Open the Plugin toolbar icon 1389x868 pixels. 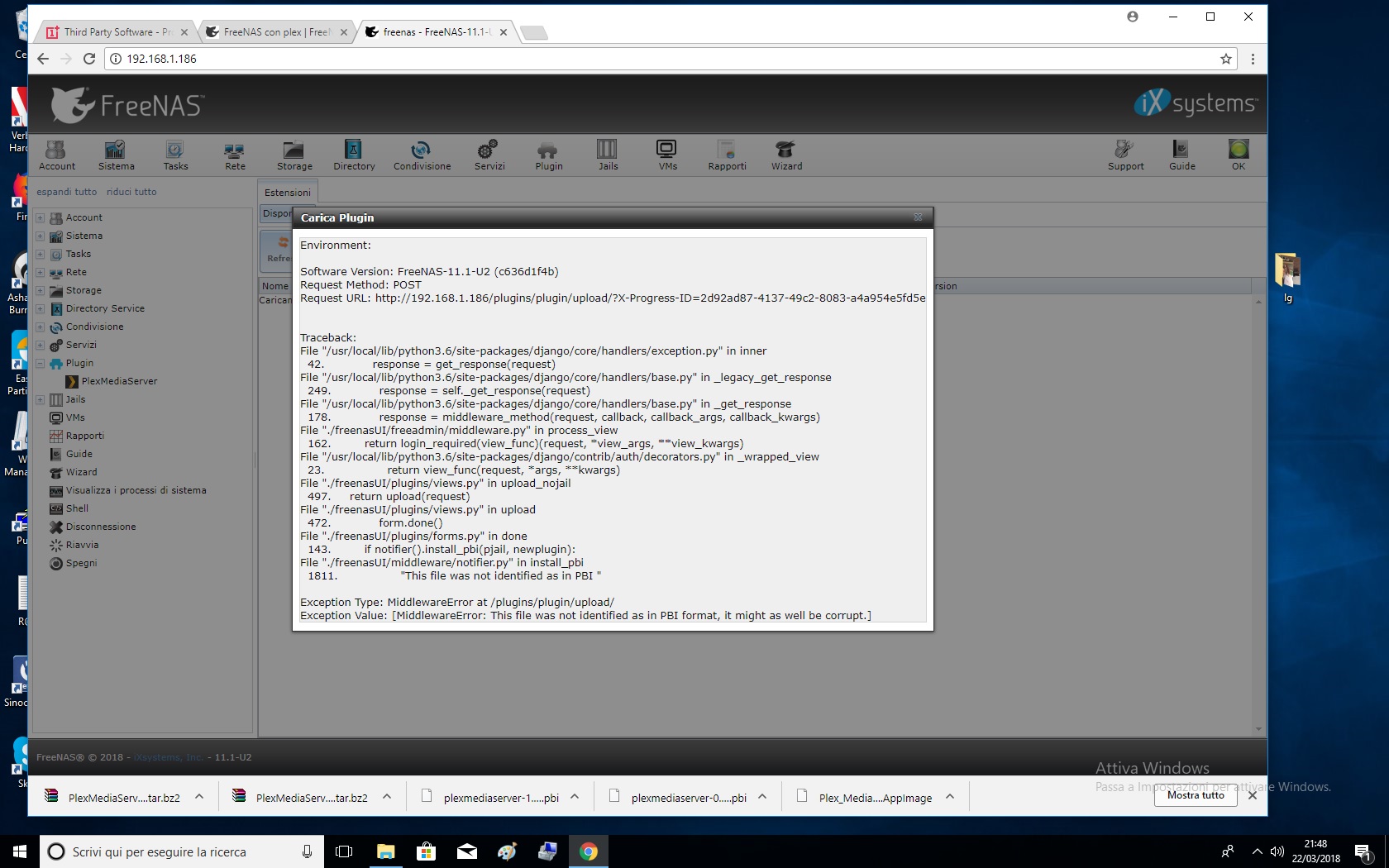point(548,155)
